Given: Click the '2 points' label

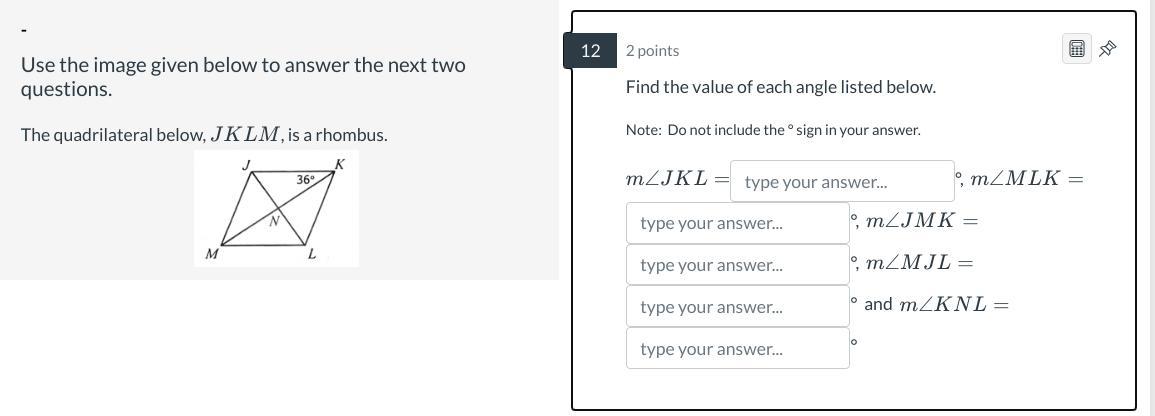Looking at the screenshot, I should tap(652, 50).
